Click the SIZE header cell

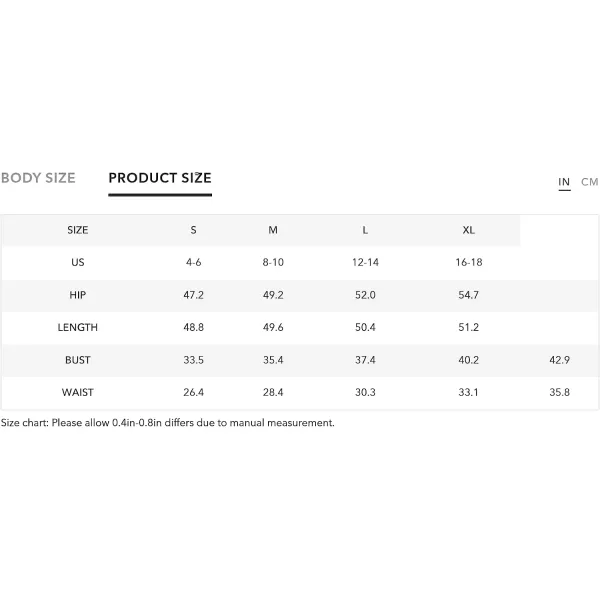[x=78, y=230]
